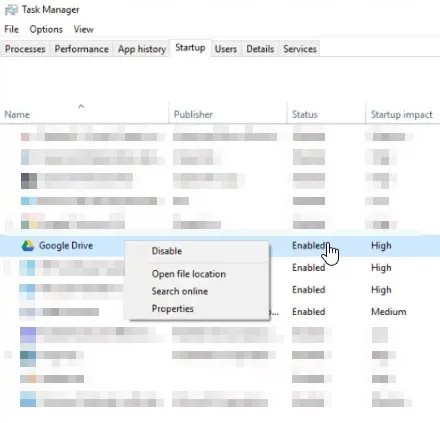The height and width of the screenshot is (423, 440).
Task: Switch to the Performance tab
Action: [82, 49]
